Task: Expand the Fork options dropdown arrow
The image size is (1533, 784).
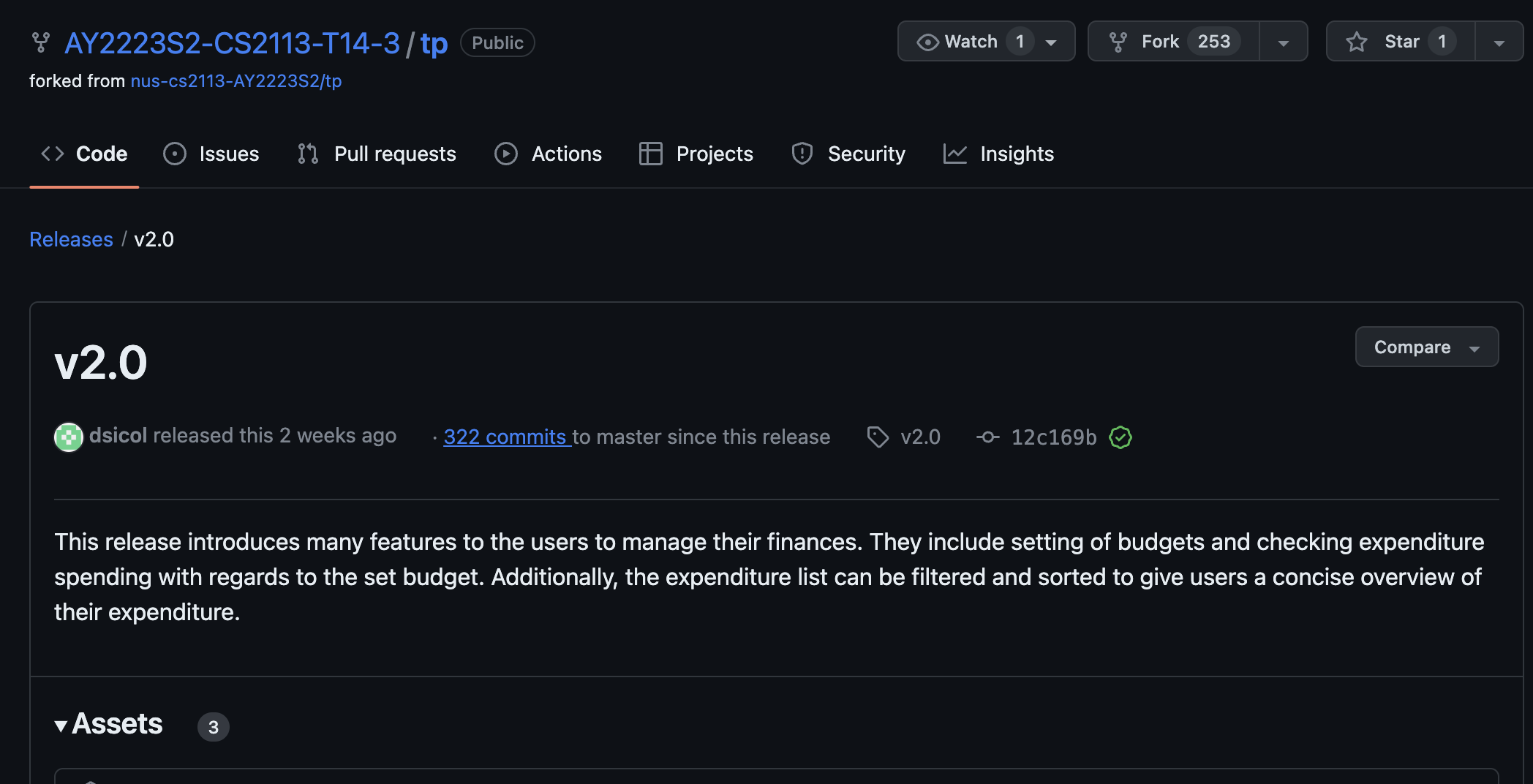Action: click(1284, 42)
